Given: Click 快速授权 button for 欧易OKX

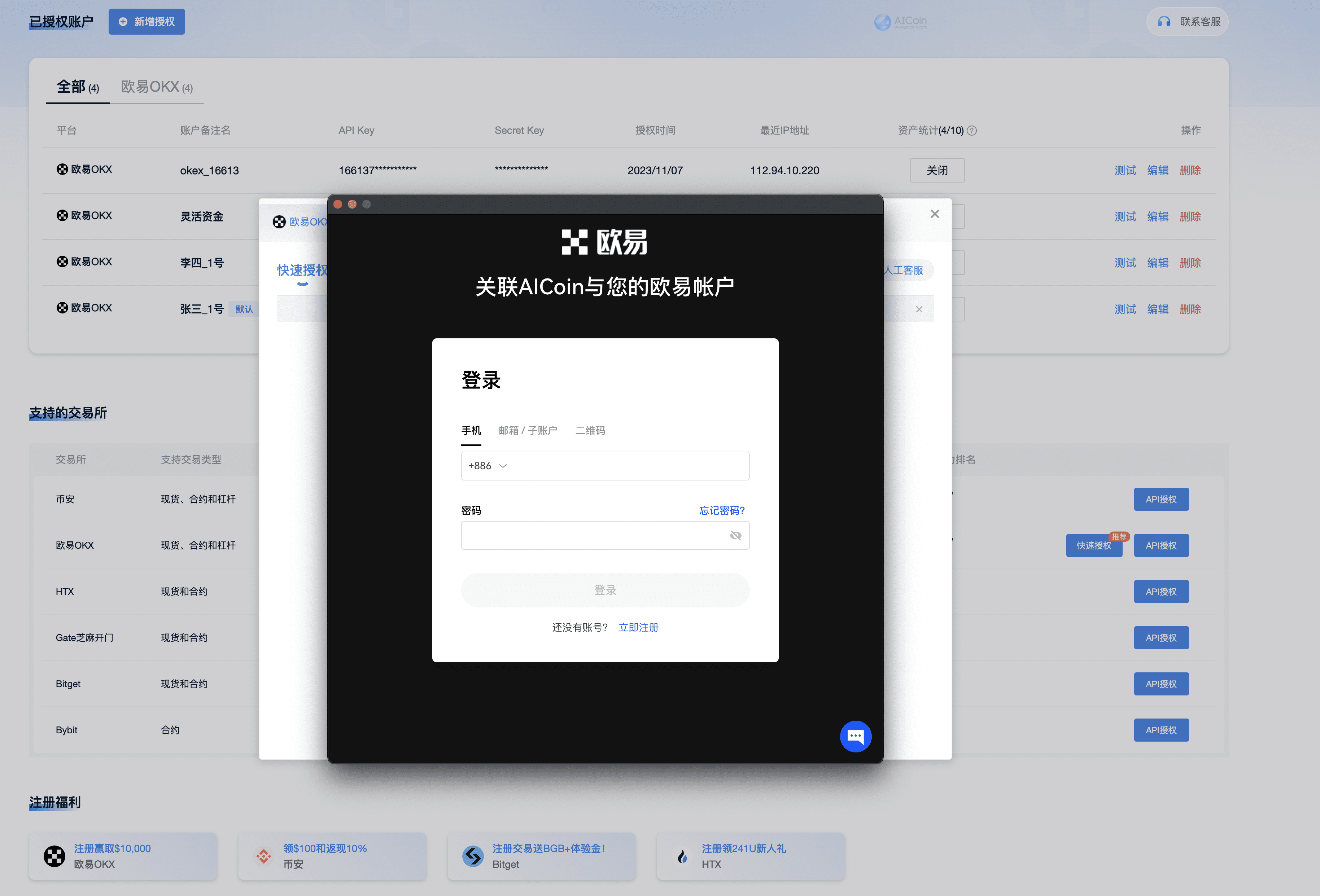Looking at the screenshot, I should (1094, 545).
